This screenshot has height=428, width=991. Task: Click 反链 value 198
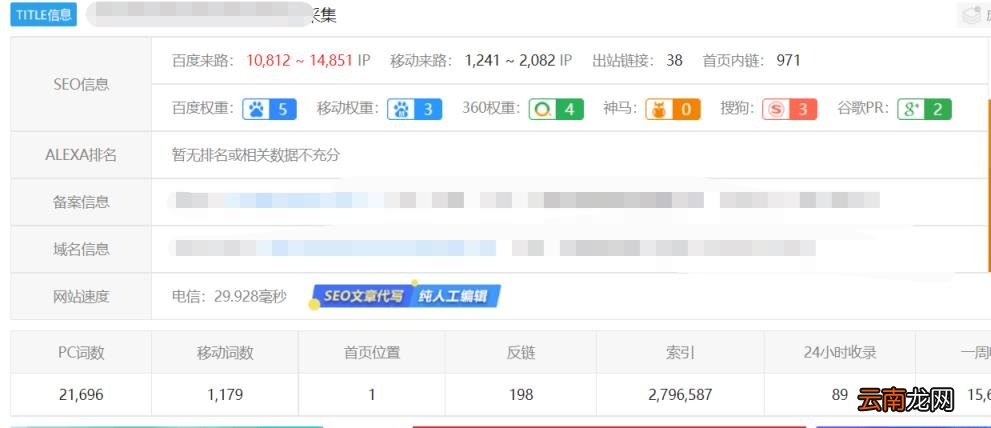coord(521,395)
